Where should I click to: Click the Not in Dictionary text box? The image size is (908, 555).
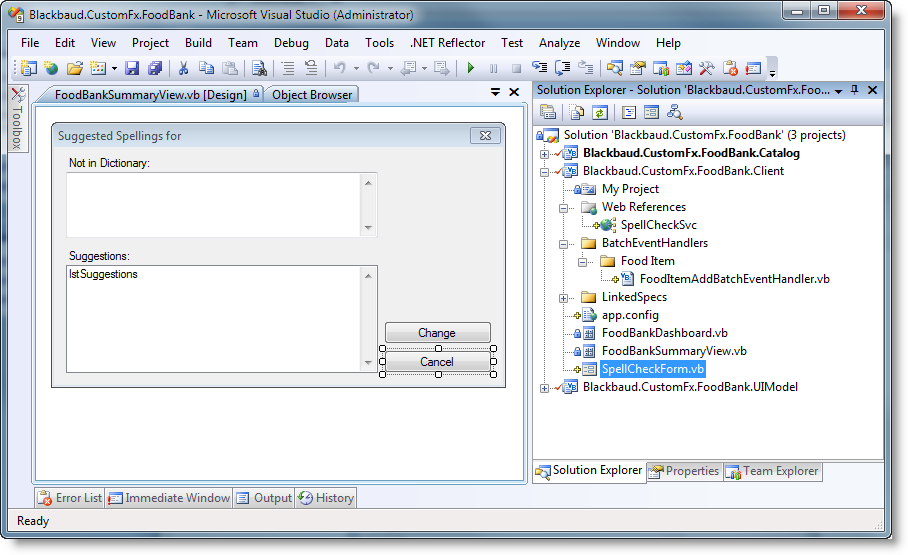pos(222,205)
